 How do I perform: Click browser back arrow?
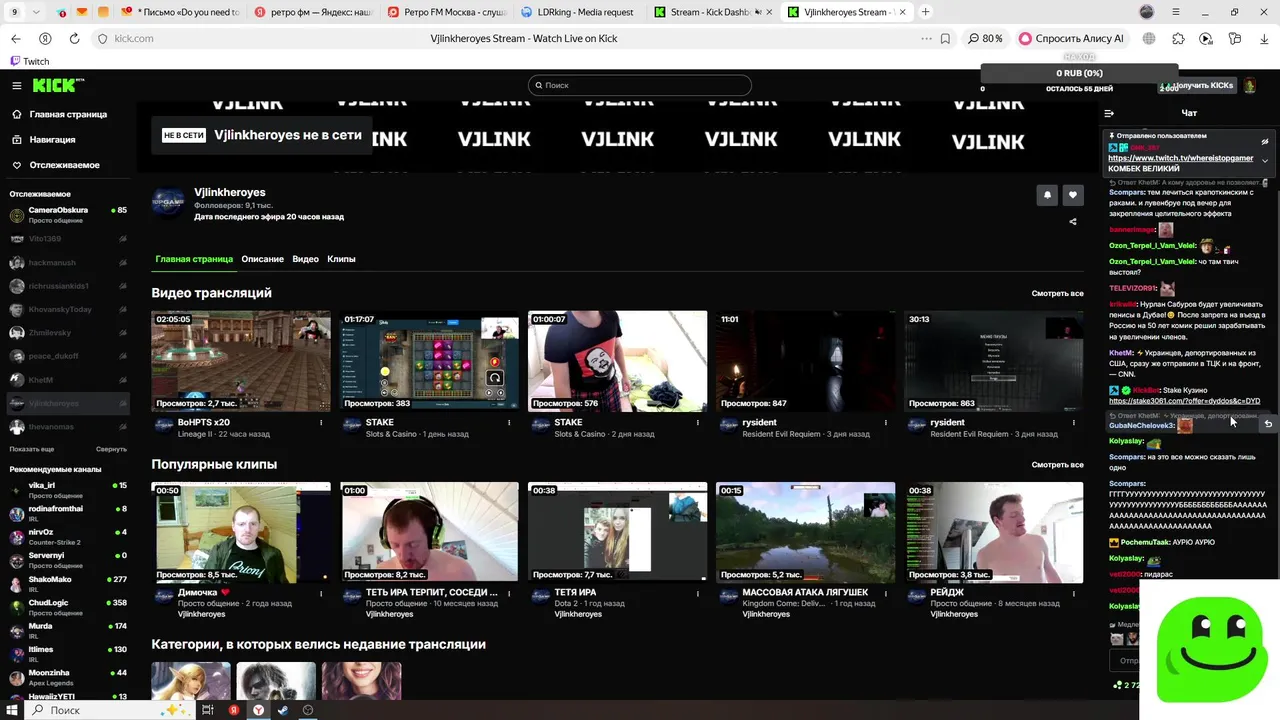(15, 38)
